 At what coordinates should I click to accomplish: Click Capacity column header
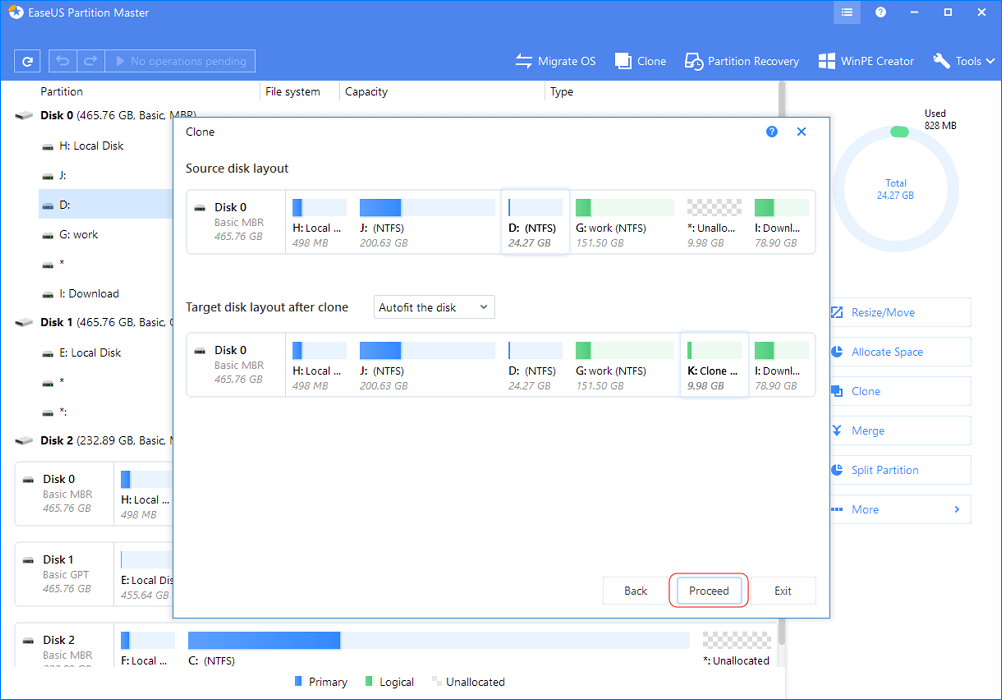(x=366, y=91)
